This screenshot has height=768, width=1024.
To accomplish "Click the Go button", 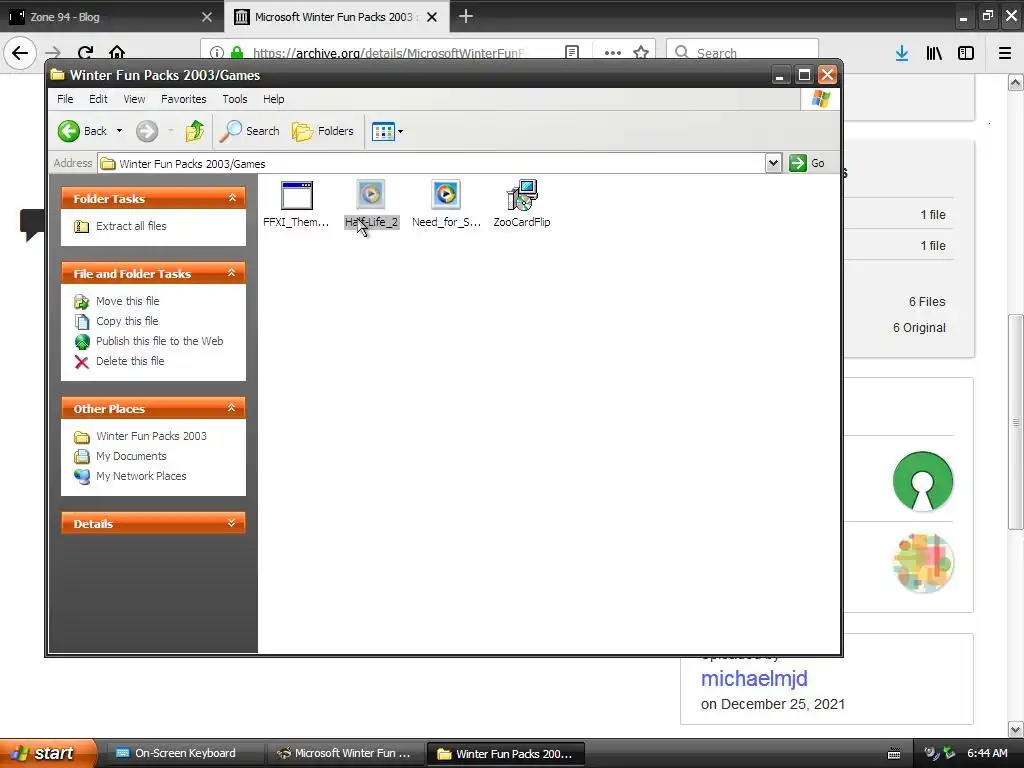I will pyautogui.click(x=807, y=163).
